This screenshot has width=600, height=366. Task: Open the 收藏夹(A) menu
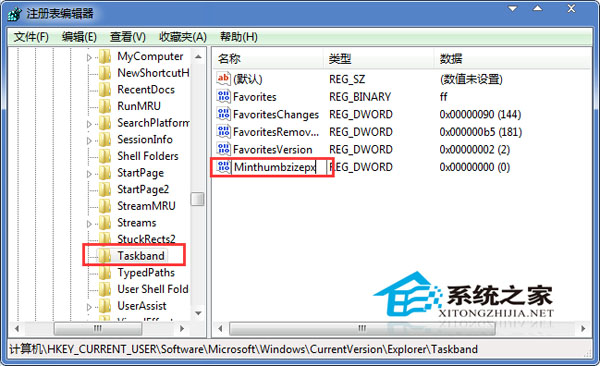[x=183, y=37]
